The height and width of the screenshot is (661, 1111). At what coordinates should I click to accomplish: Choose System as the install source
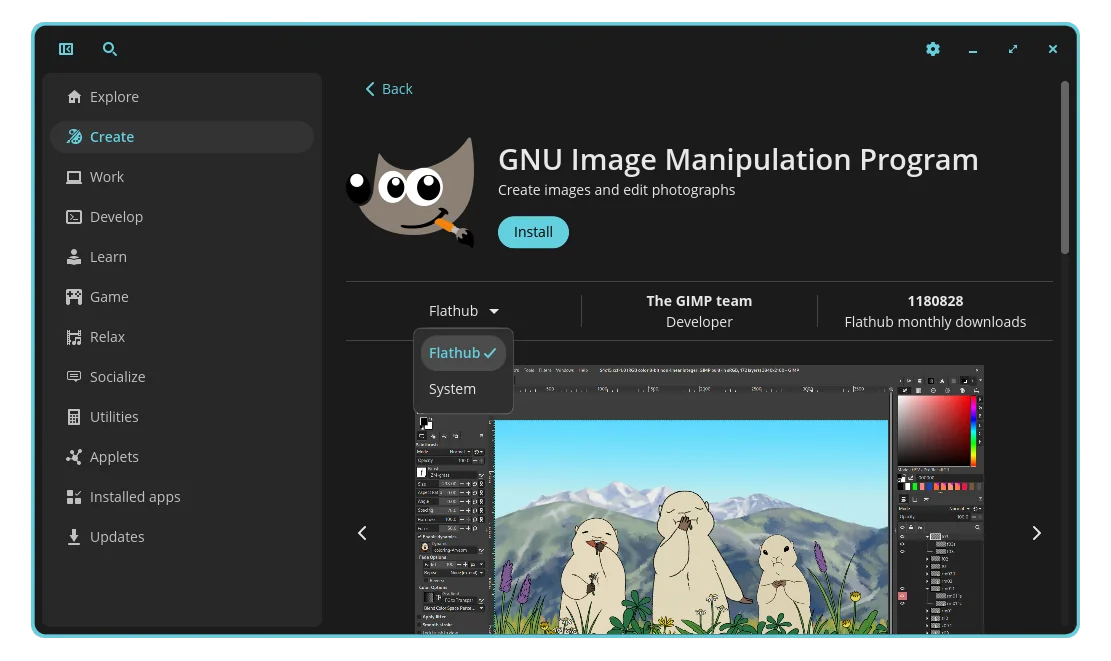[453, 389]
